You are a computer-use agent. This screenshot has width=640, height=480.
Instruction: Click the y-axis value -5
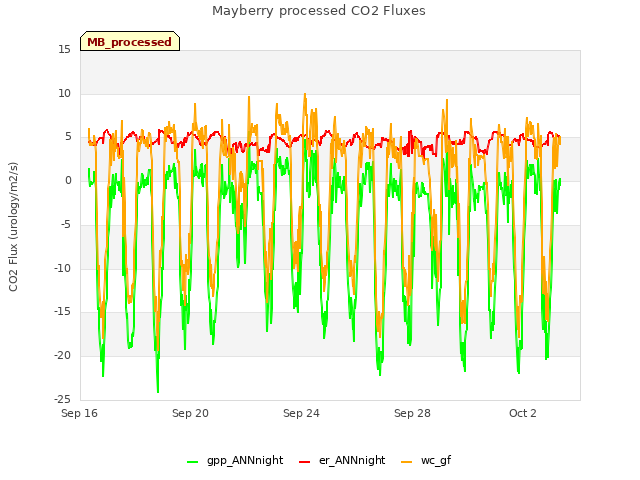point(65,224)
